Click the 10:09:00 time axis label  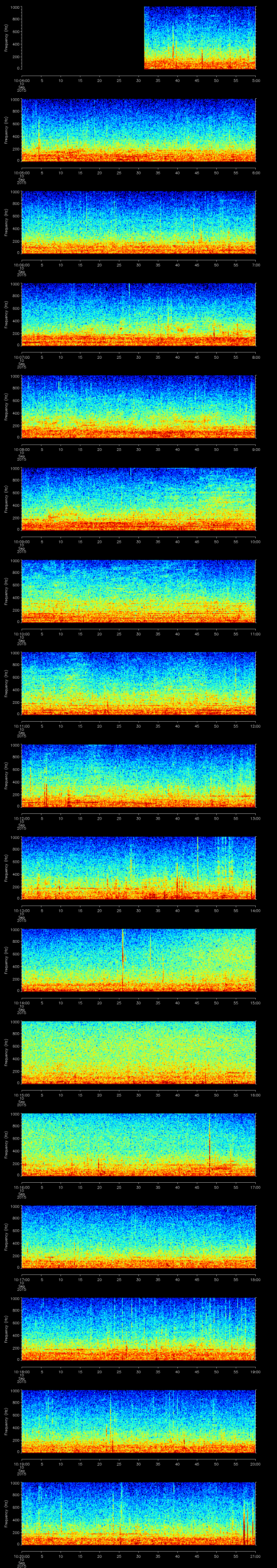click(21, 542)
